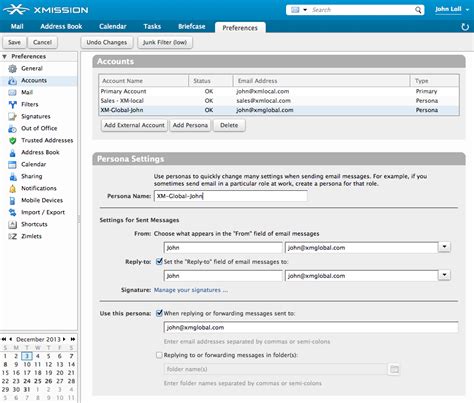Switch to the Address Book tab
474x403 pixels.
61,27
